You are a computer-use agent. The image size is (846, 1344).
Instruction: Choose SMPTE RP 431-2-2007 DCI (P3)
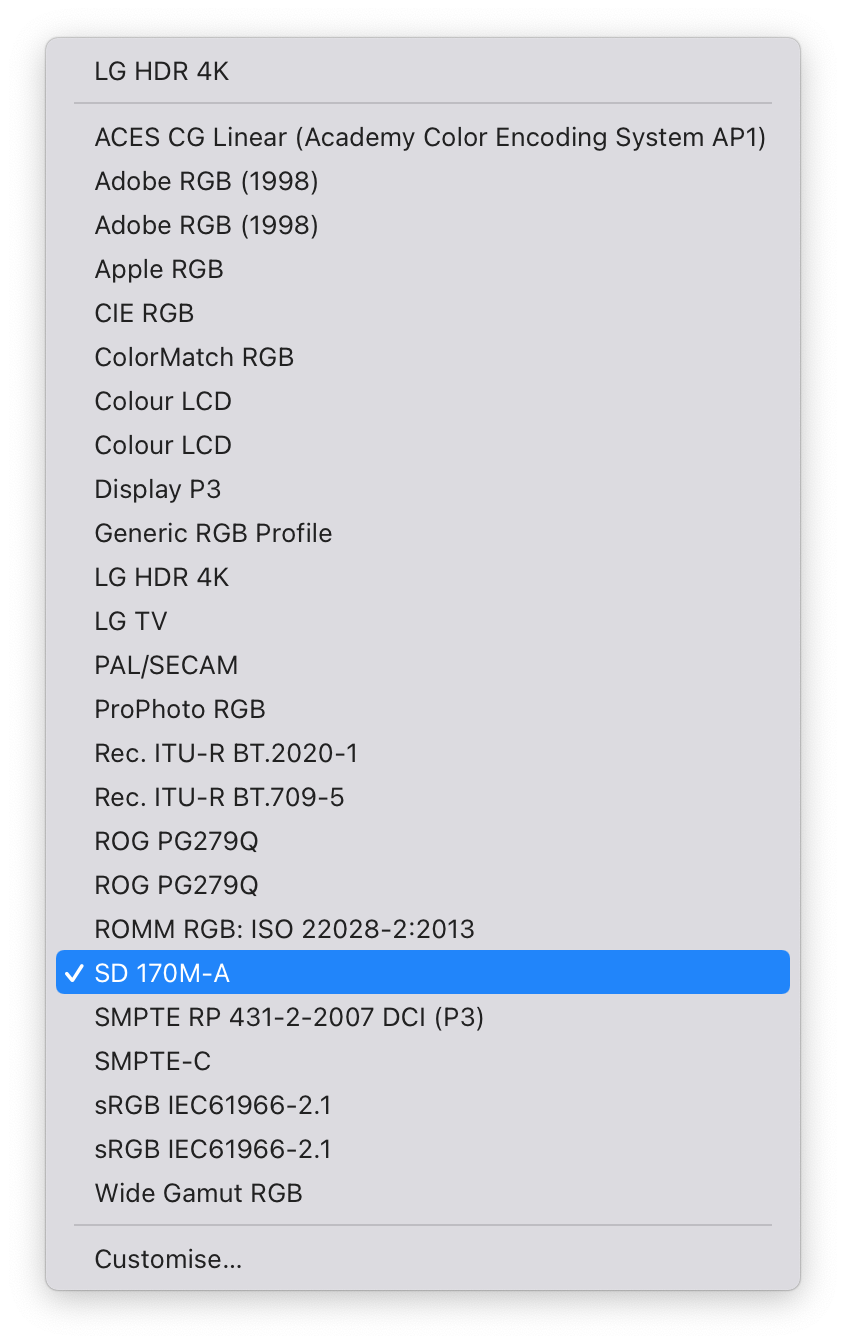coord(289,1017)
